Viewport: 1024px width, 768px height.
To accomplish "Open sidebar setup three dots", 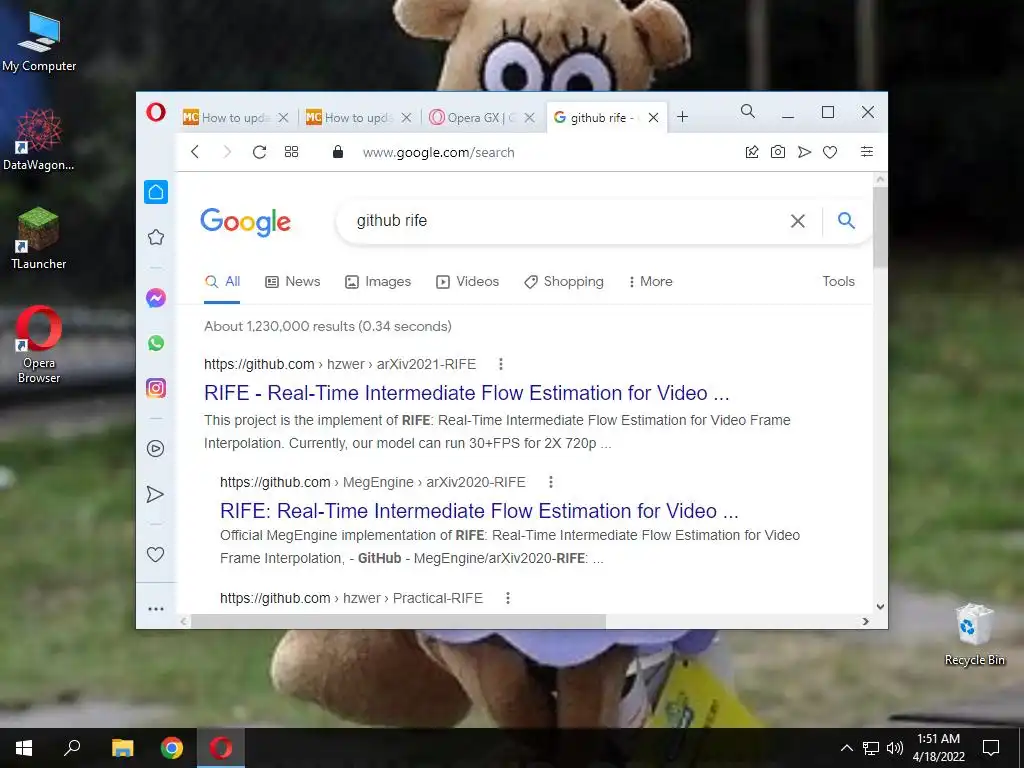I will 155,609.
